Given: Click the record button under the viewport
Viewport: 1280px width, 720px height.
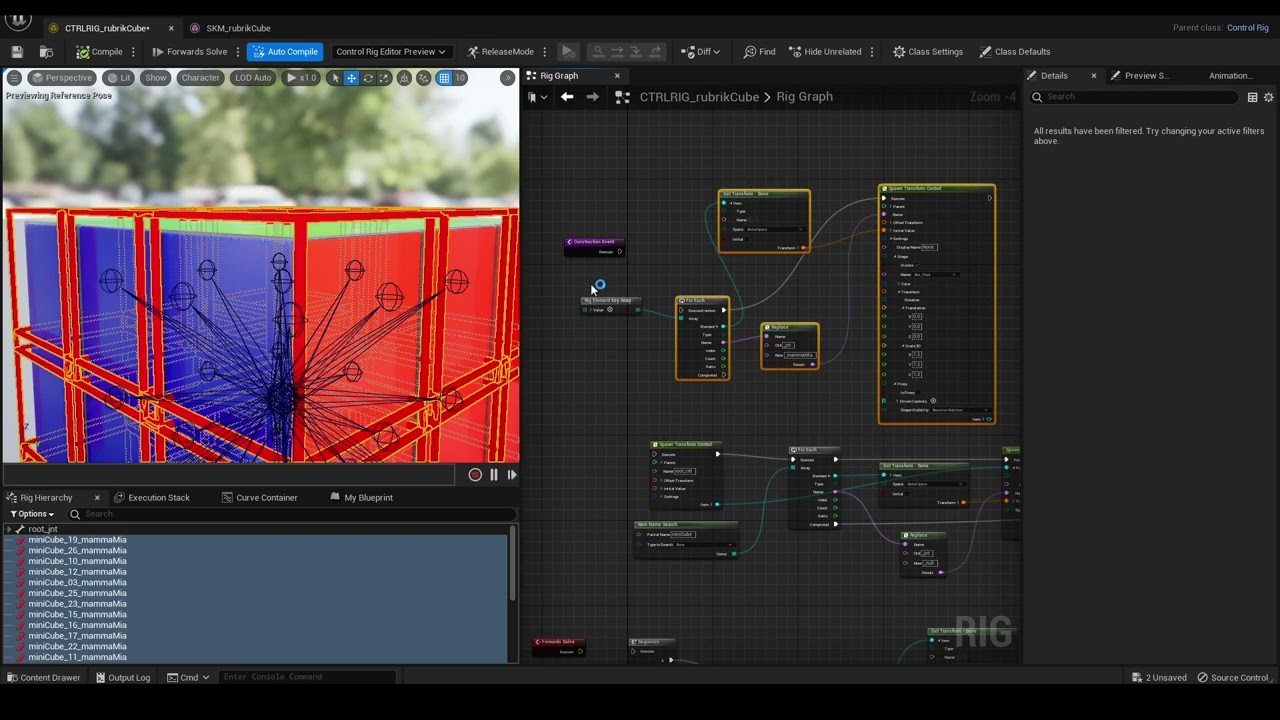Looking at the screenshot, I should 475,475.
